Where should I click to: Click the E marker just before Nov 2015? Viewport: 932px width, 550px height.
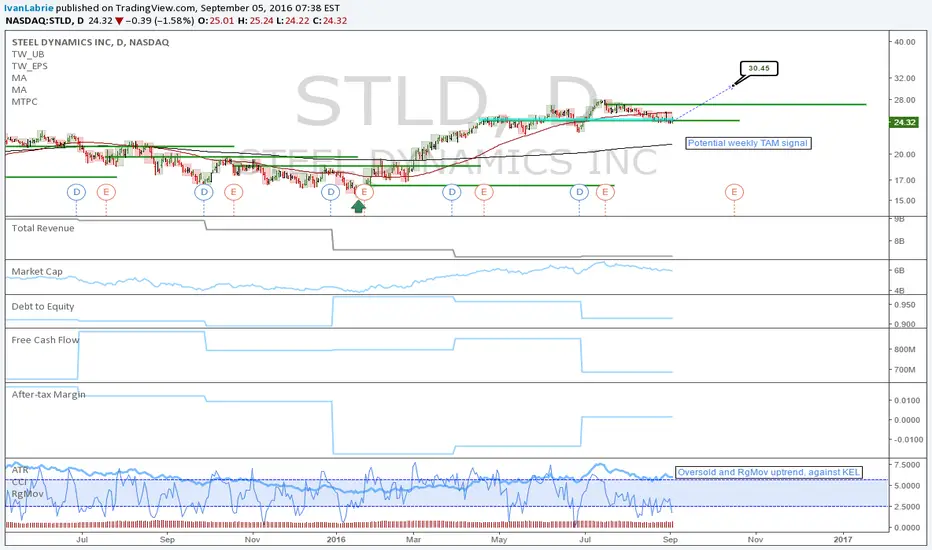pyautogui.click(x=234, y=192)
